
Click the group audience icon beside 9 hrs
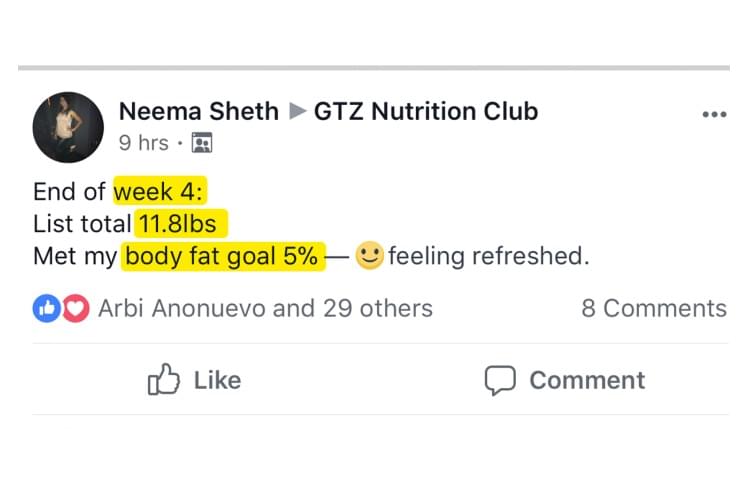tap(201, 143)
